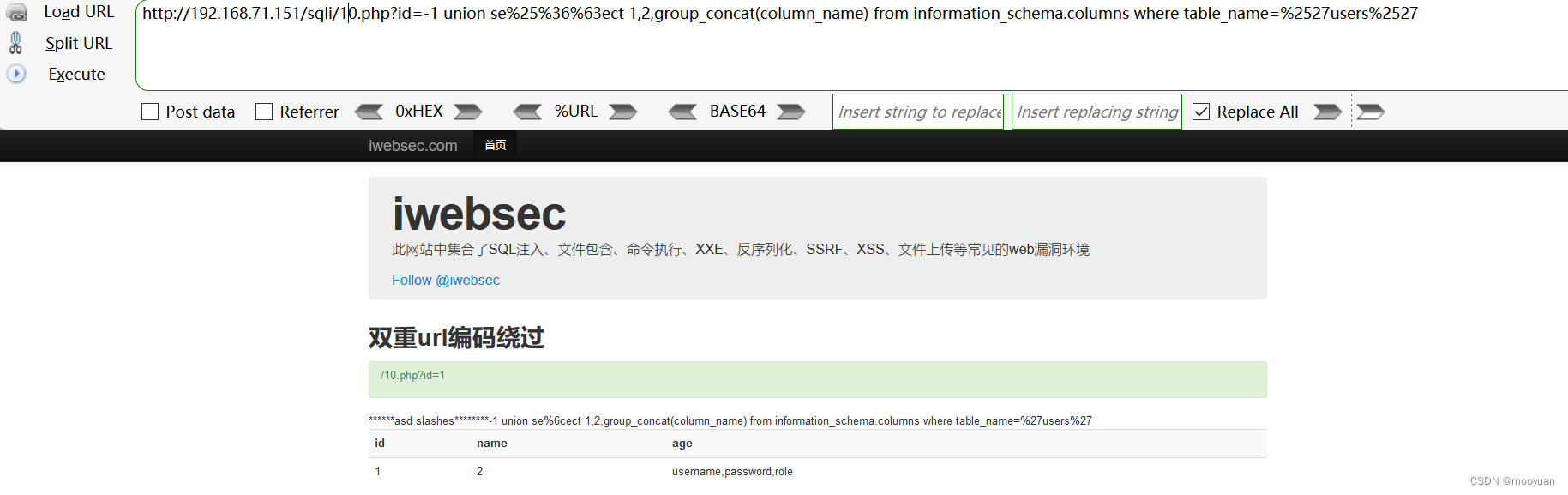Viewport: 1568px width, 495px height.
Task: Click the right arrow after BASE64
Action: point(791,112)
